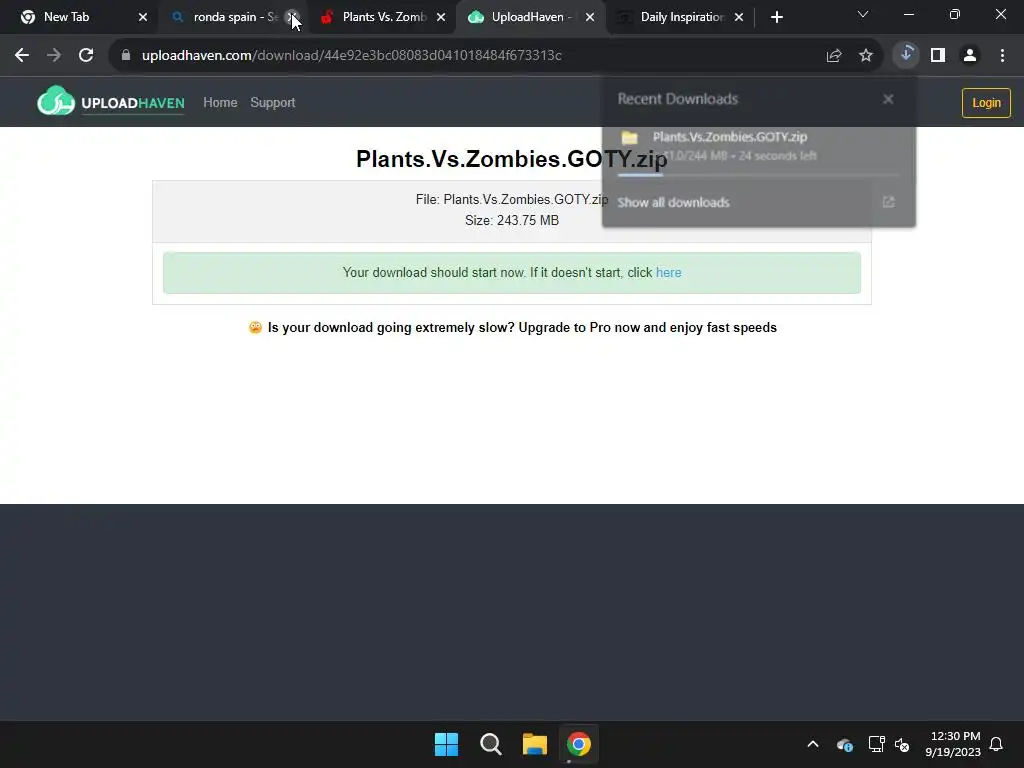Open the Chrome profile icon

(970, 56)
